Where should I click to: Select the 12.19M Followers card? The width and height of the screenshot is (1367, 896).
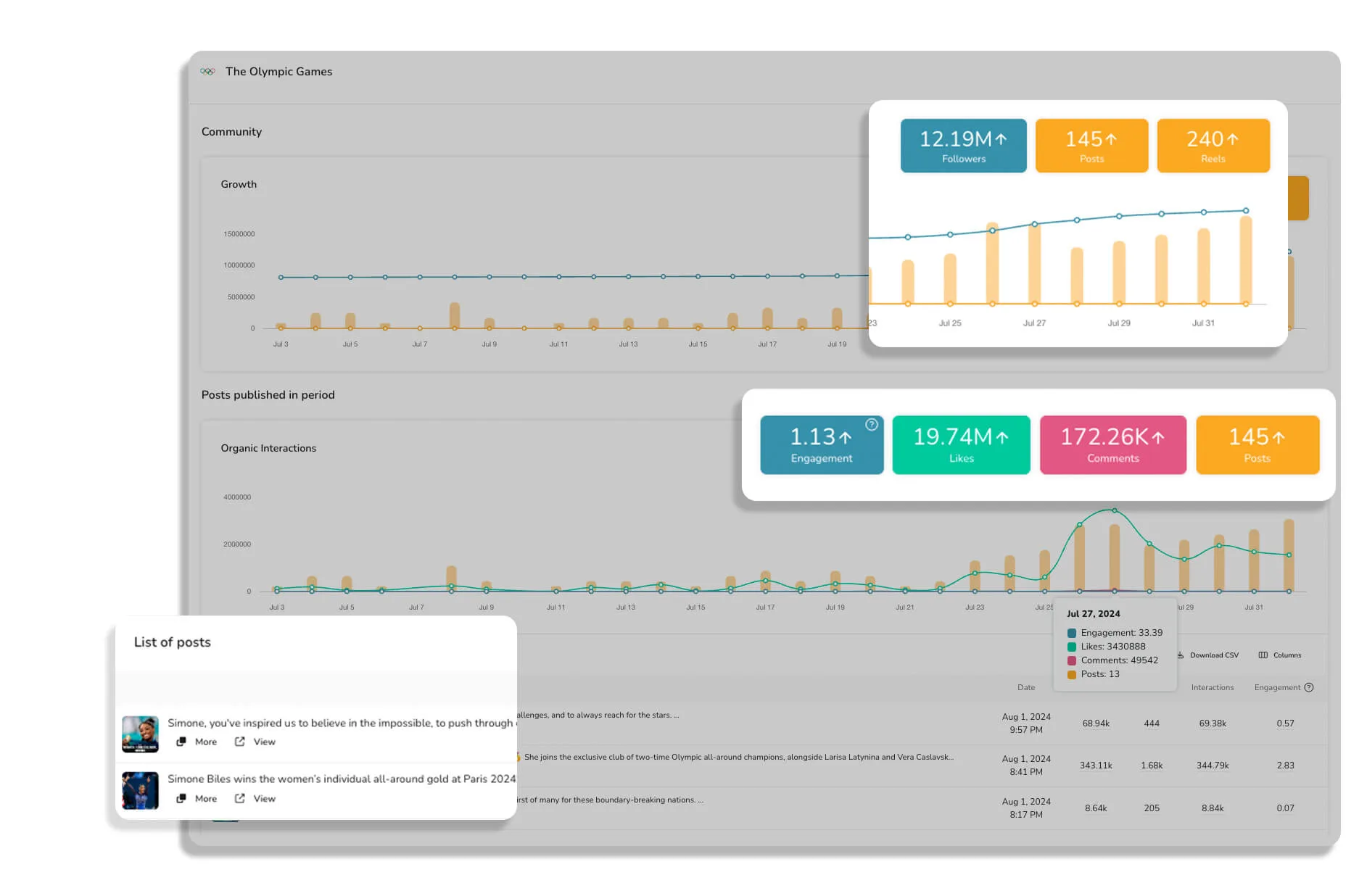(x=963, y=146)
